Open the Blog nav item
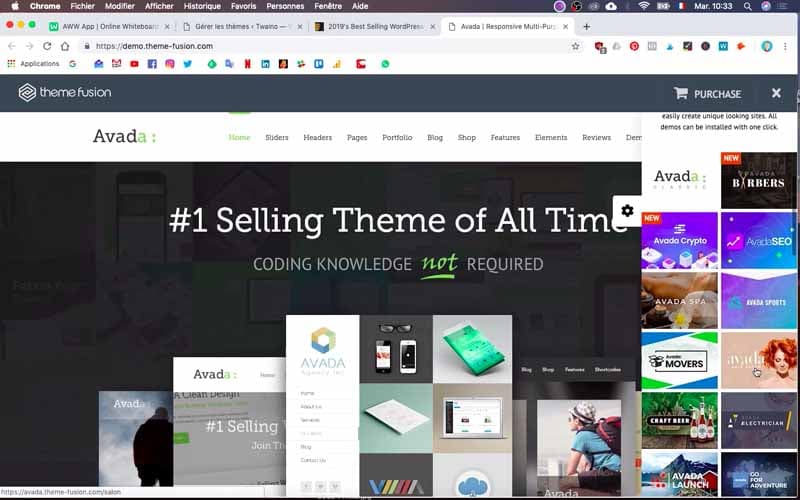This screenshot has height=500, width=800. (435, 137)
